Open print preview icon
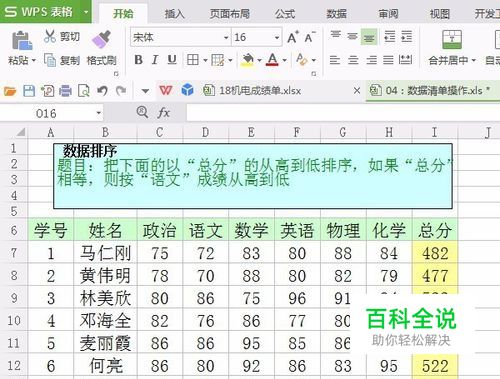 (83, 91)
